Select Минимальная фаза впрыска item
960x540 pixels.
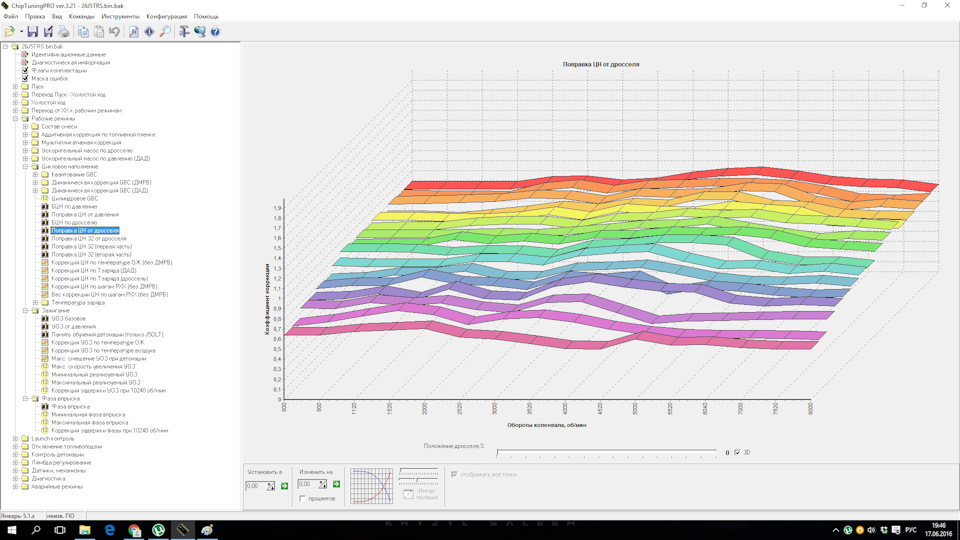pyautogui.click(x=88, y=414)
